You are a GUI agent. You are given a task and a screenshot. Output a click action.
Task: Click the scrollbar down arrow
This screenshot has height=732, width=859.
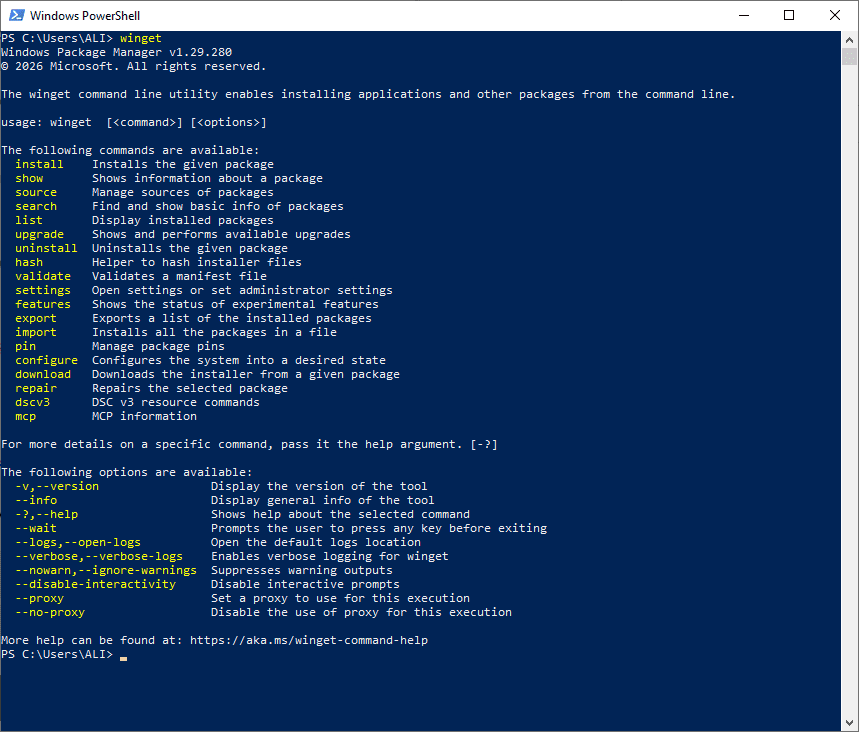pyautogui.click(x=849, y=723)
